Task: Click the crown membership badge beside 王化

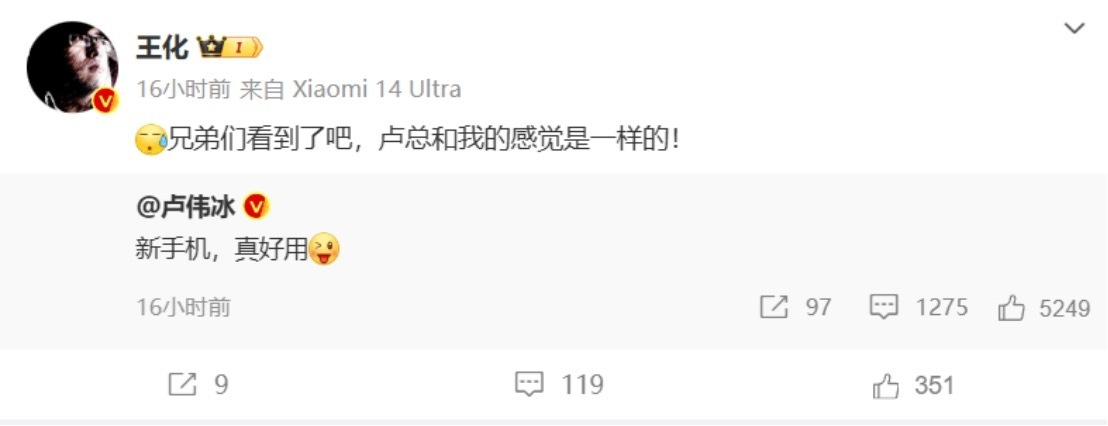Action: [230, 48]
